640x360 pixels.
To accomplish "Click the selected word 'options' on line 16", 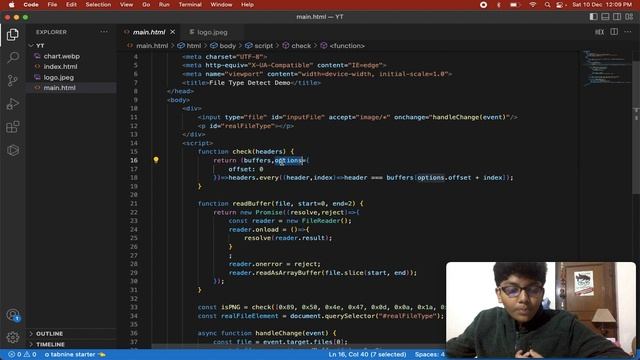I will click(x=289, y=160).
